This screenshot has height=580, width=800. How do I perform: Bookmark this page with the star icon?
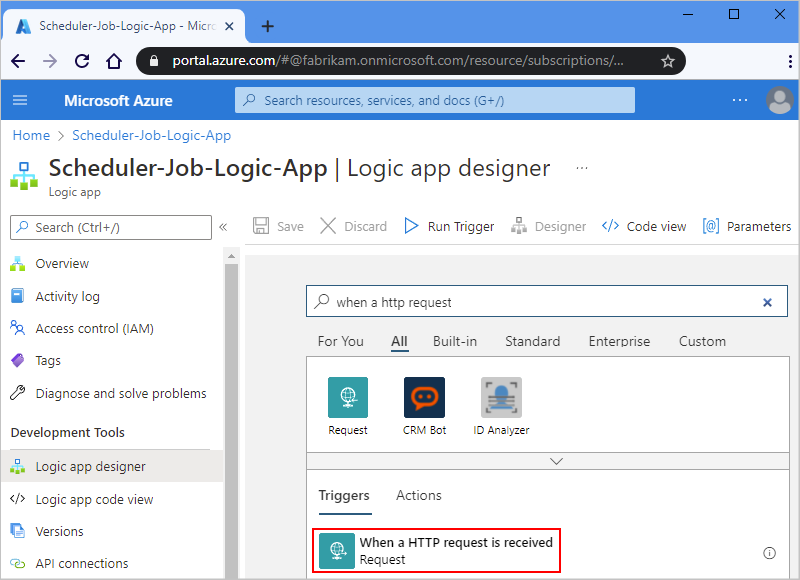point(667,61)
